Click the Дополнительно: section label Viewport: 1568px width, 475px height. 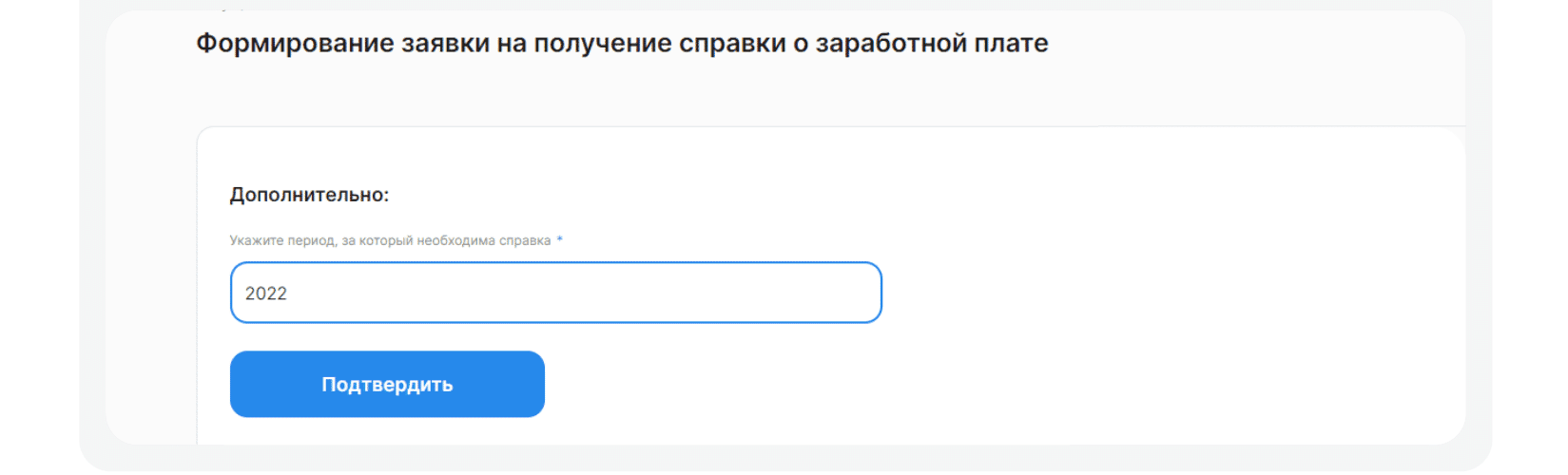tap(309, 195)
